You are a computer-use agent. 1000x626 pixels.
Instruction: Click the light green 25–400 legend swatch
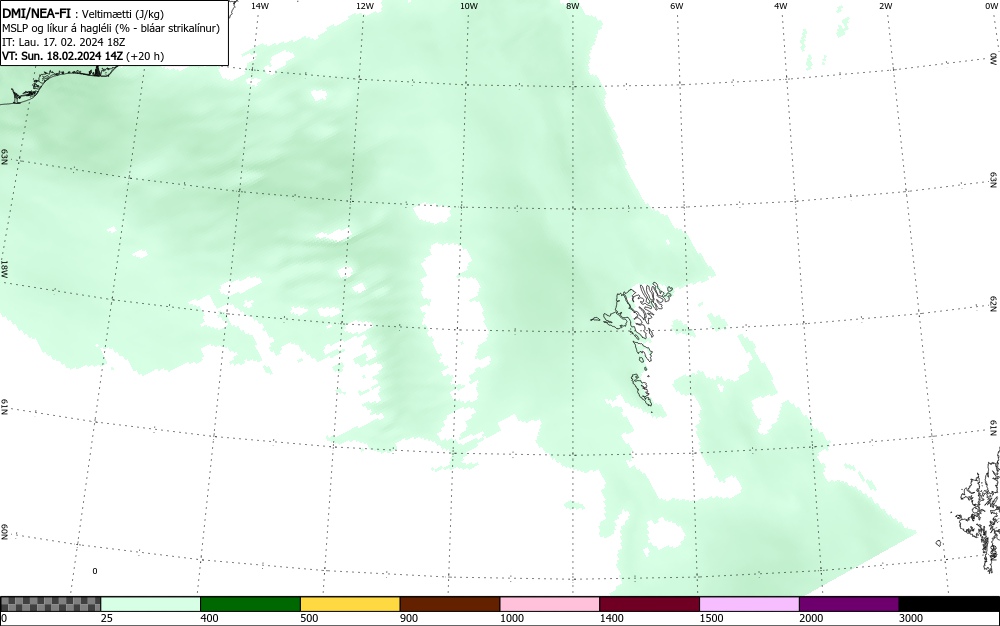151,604
